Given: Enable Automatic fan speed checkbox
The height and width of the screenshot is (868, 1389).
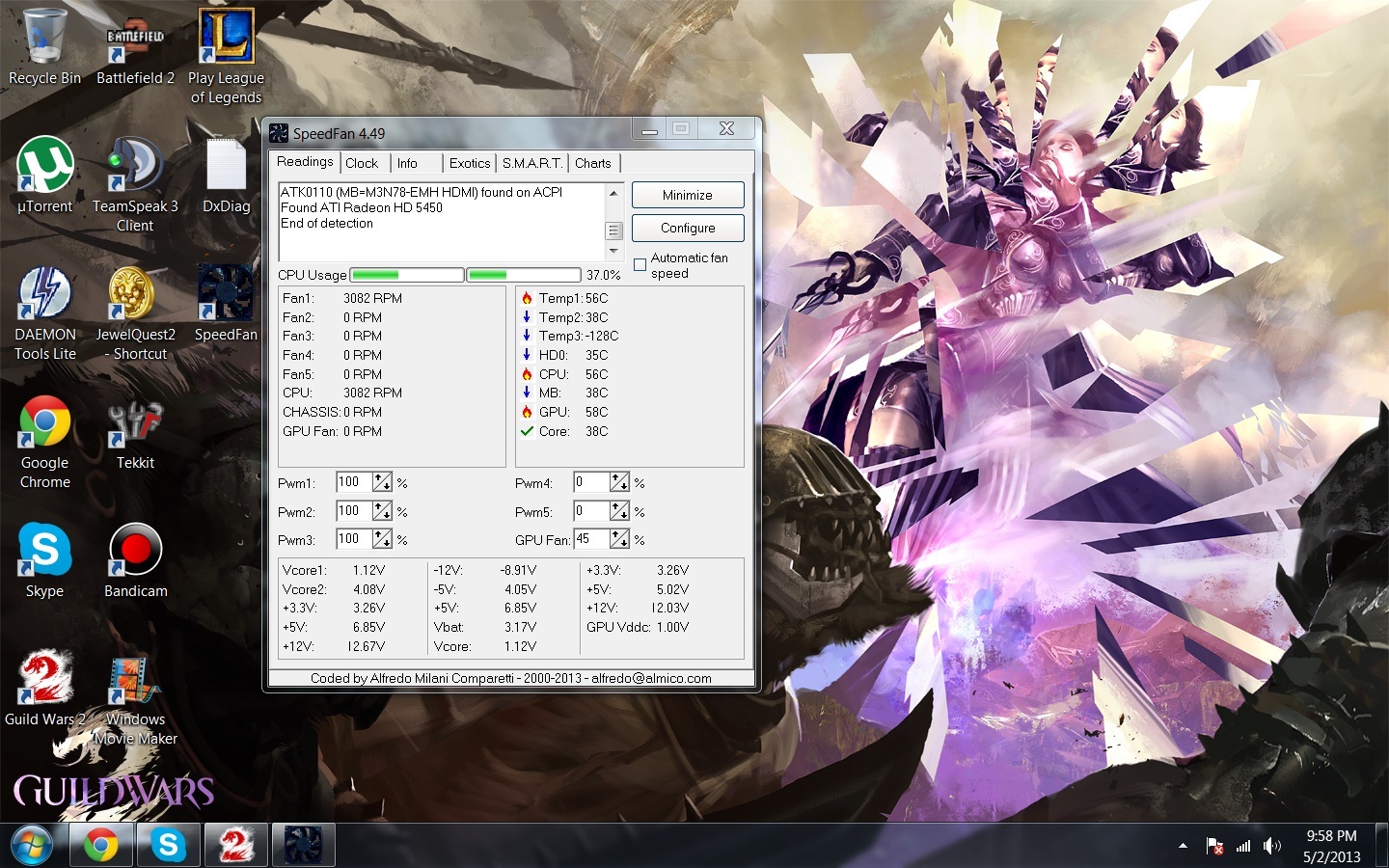Looking at the screenshot, I should point(640,265).
